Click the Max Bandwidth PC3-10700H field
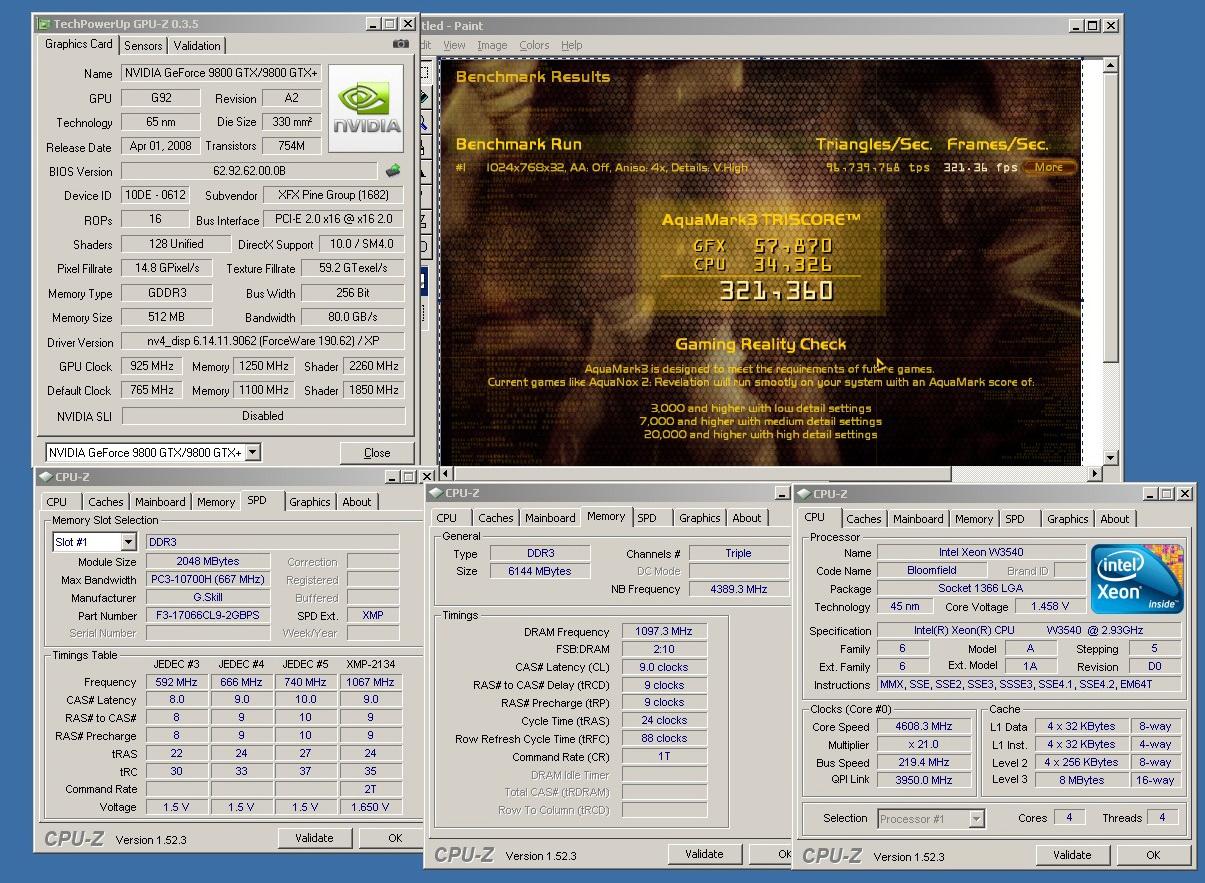Screen dimensions: 1205x883 (208, 580)
